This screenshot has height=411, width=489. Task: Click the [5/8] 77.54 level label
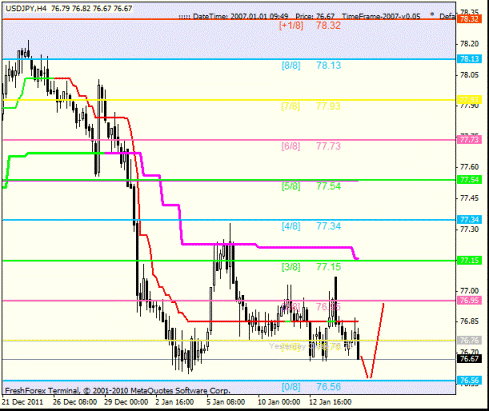coord(311,186)
